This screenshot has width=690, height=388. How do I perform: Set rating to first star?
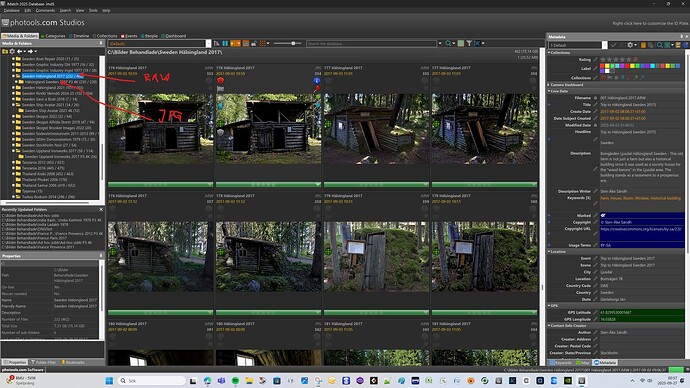[x=602, y=59]
